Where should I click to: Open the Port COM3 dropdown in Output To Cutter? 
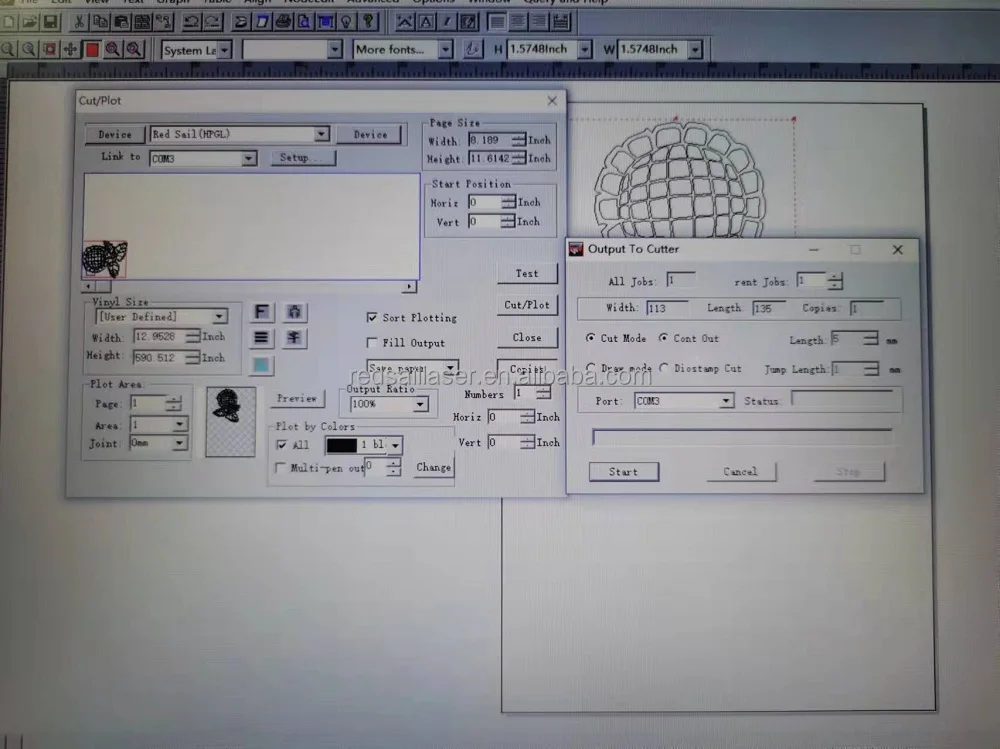click(726, 401)
